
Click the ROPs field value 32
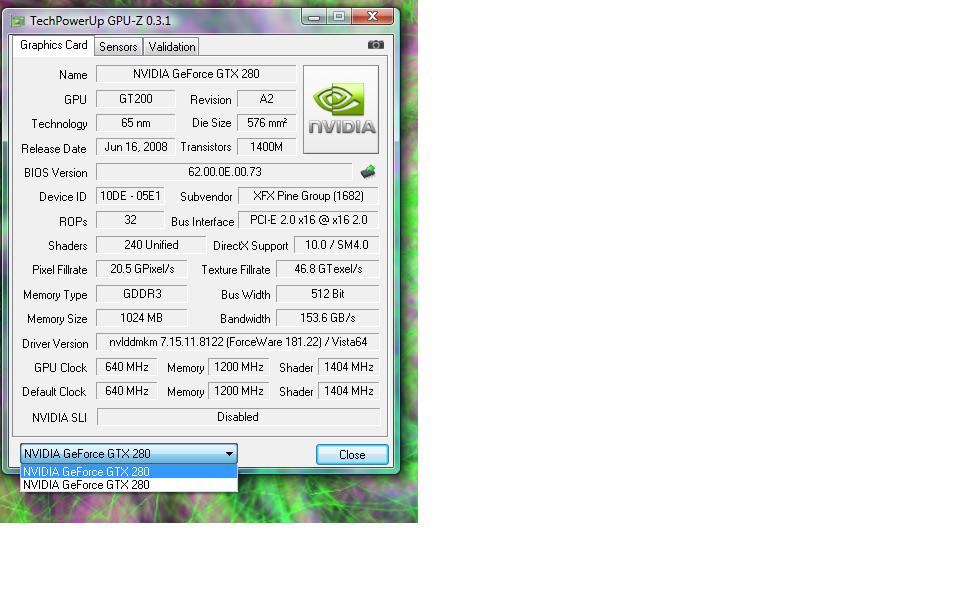130,220
